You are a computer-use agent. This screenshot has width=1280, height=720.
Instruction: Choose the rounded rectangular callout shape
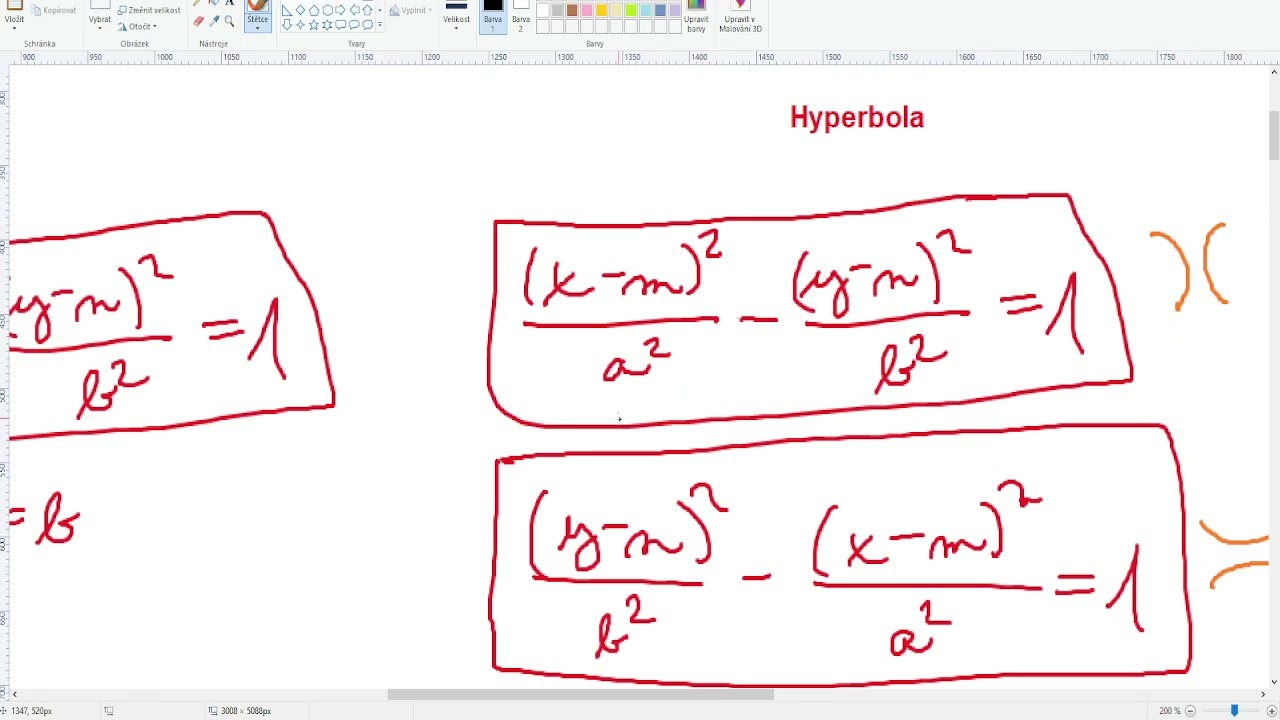pyautogui.click(x=340, y=25)
